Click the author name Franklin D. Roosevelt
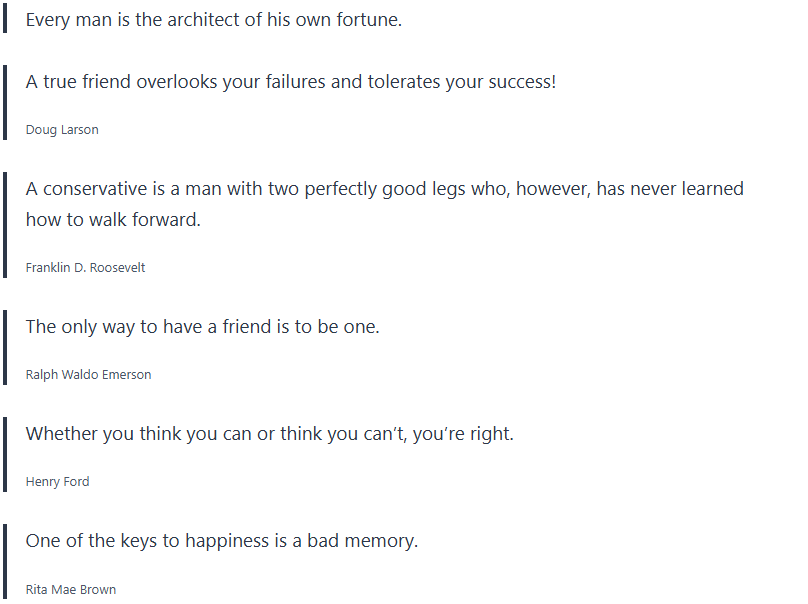This screenshot has width=808, height=604. click(x=85, y=268)
